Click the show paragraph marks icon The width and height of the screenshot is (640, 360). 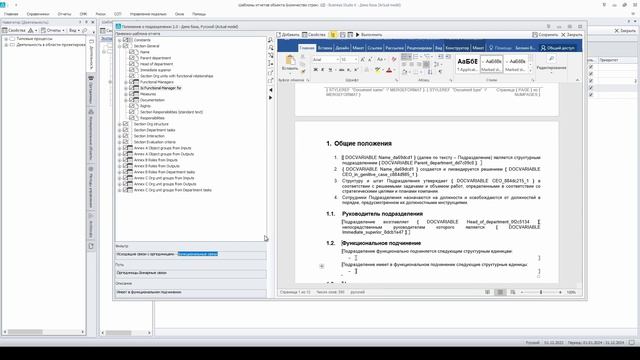click(440, 72)
